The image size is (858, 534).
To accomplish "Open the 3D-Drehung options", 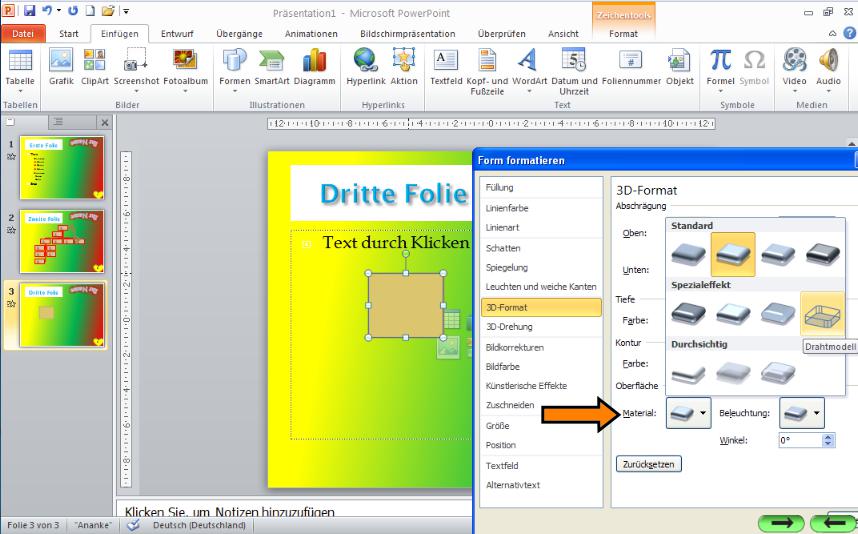I will click(509, 326).
